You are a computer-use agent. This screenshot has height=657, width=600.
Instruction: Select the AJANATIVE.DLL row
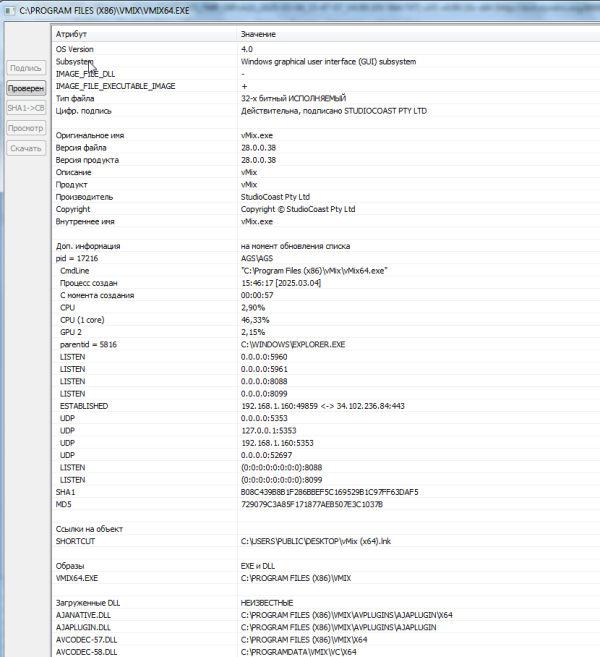(x=326, y=615)
